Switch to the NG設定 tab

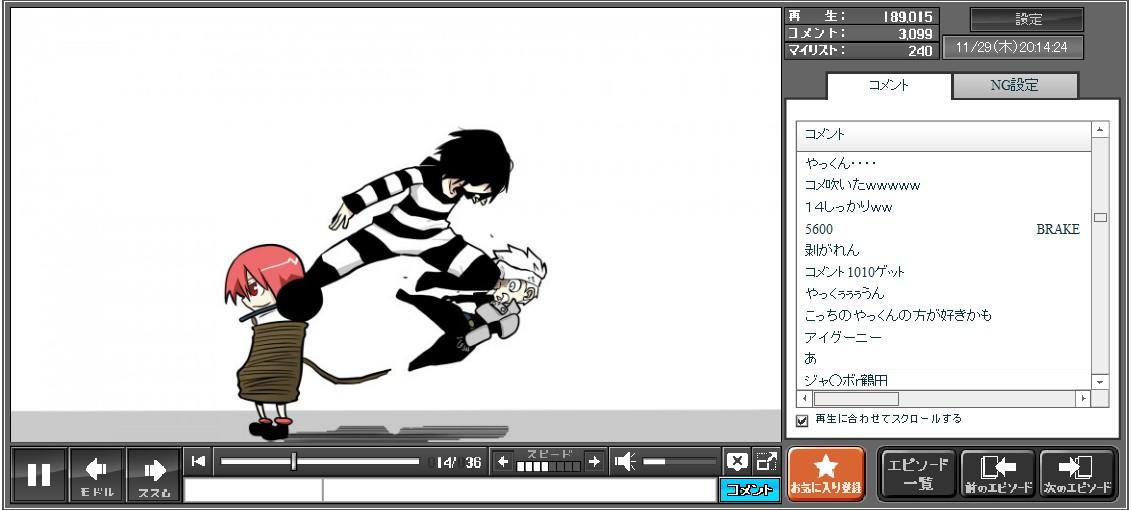pos(1014,86)
